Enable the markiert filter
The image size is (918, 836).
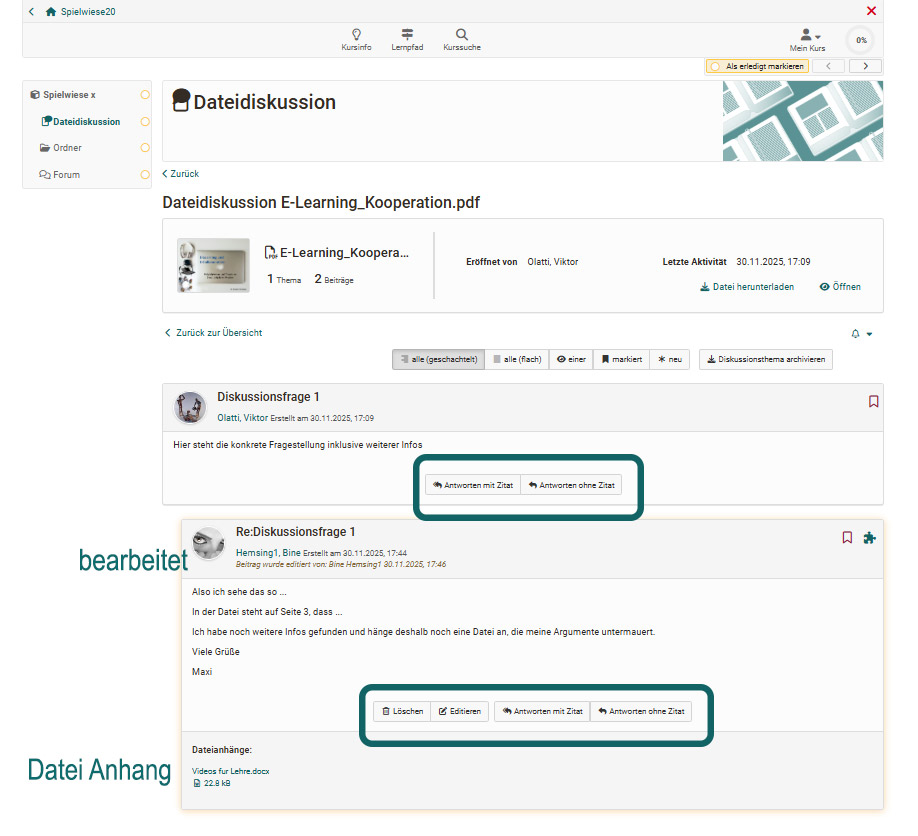(x=621, y=359)
